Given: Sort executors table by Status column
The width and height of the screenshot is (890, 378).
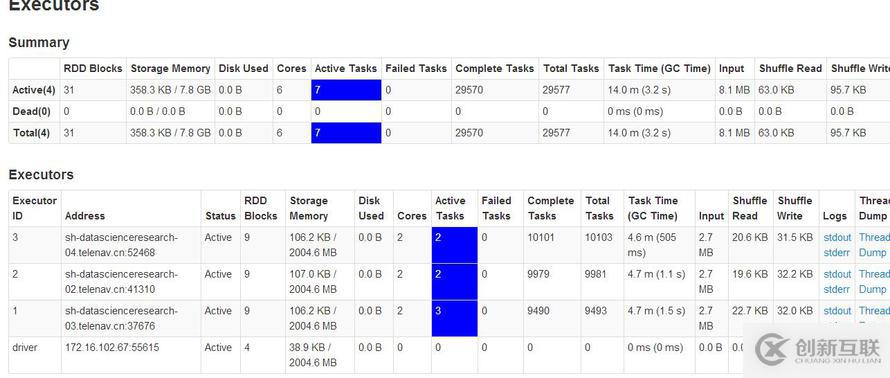Looking at the screenshot, I should 220,216.
